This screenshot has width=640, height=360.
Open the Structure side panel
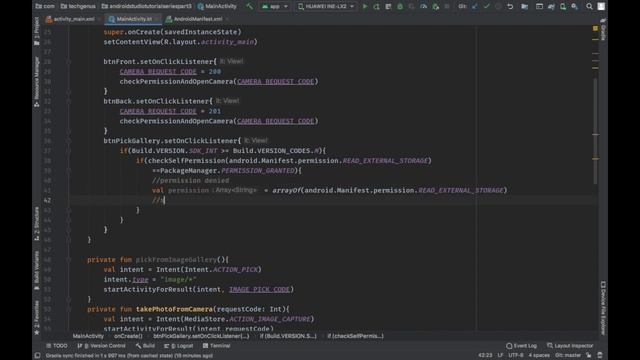pyautogui.click(x=37, y=224)
